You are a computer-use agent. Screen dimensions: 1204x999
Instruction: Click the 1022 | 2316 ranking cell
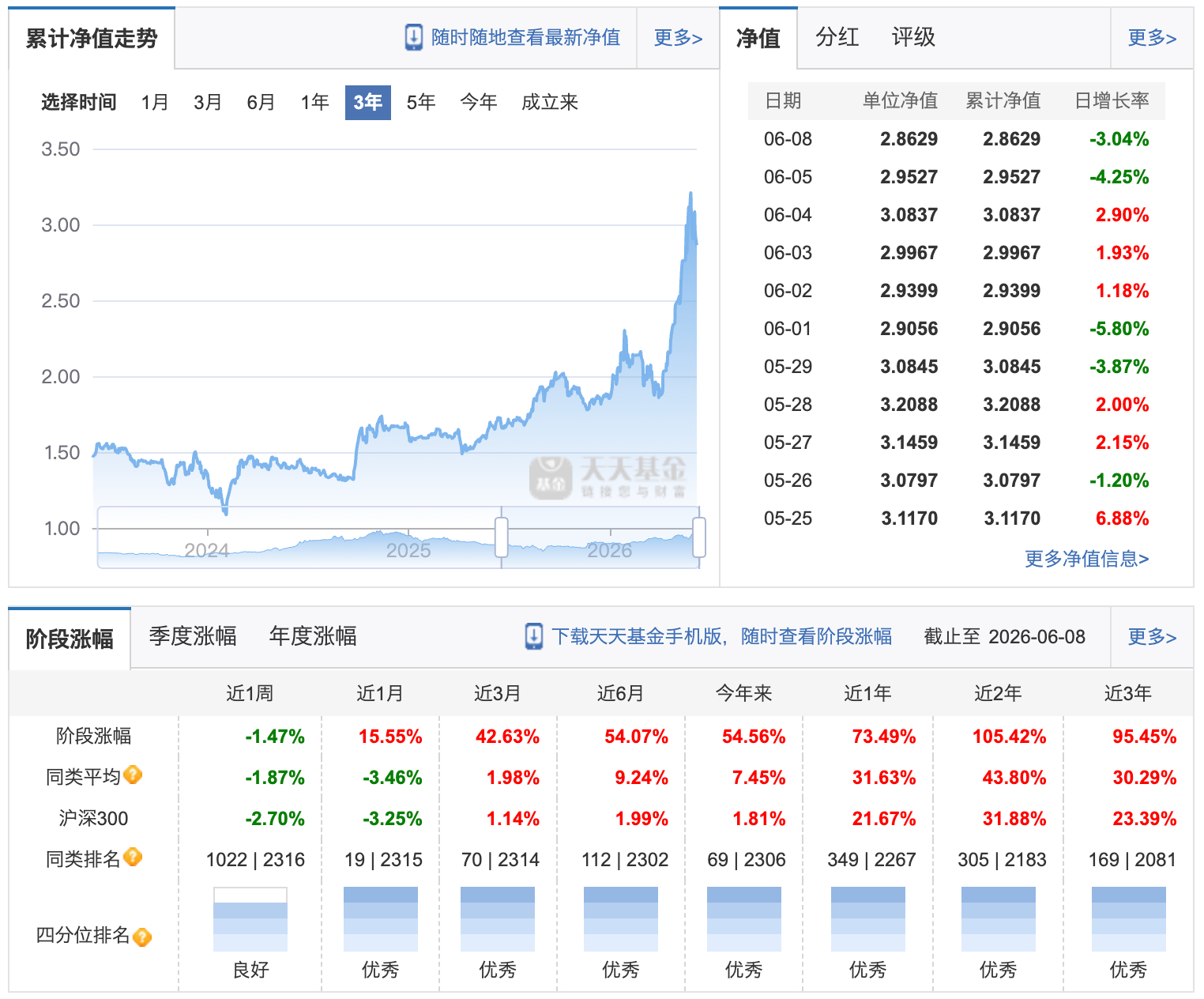(x=255, y=860)
